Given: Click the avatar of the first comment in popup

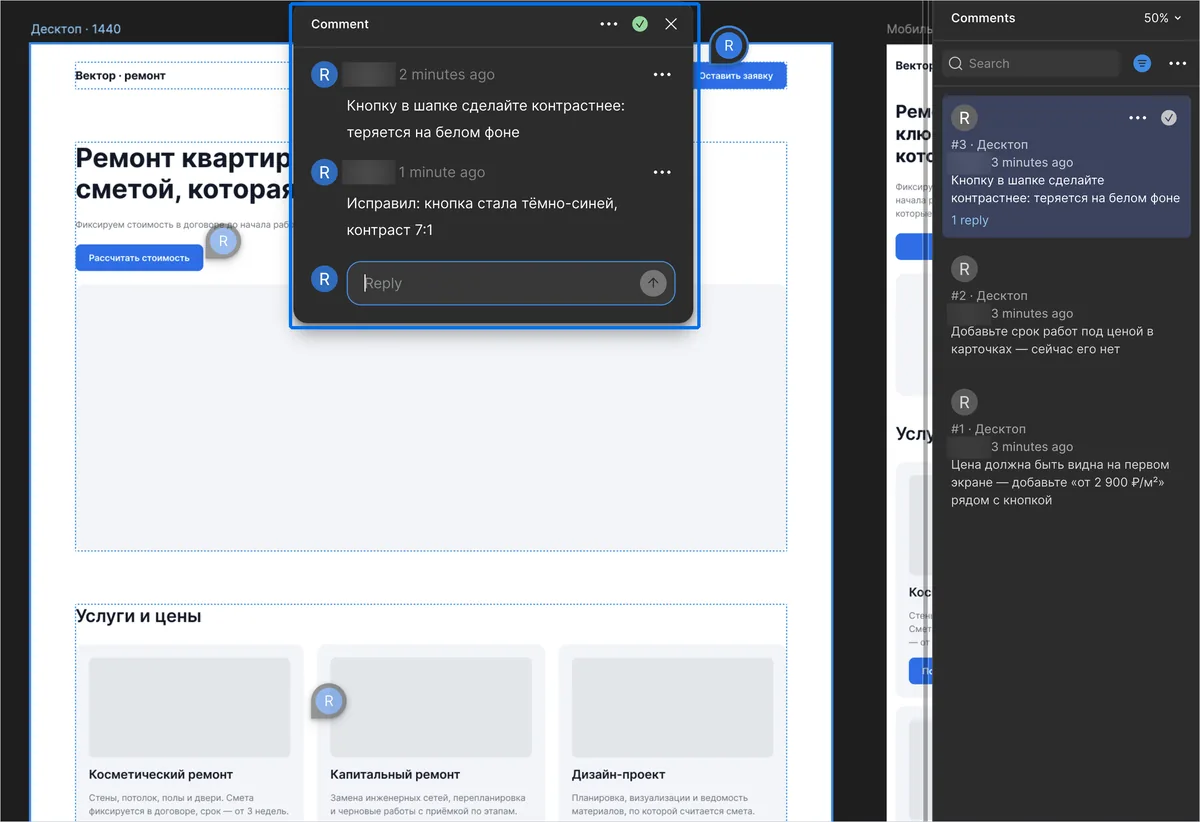Looking at the screenshot, I should [x=324, y=74].
